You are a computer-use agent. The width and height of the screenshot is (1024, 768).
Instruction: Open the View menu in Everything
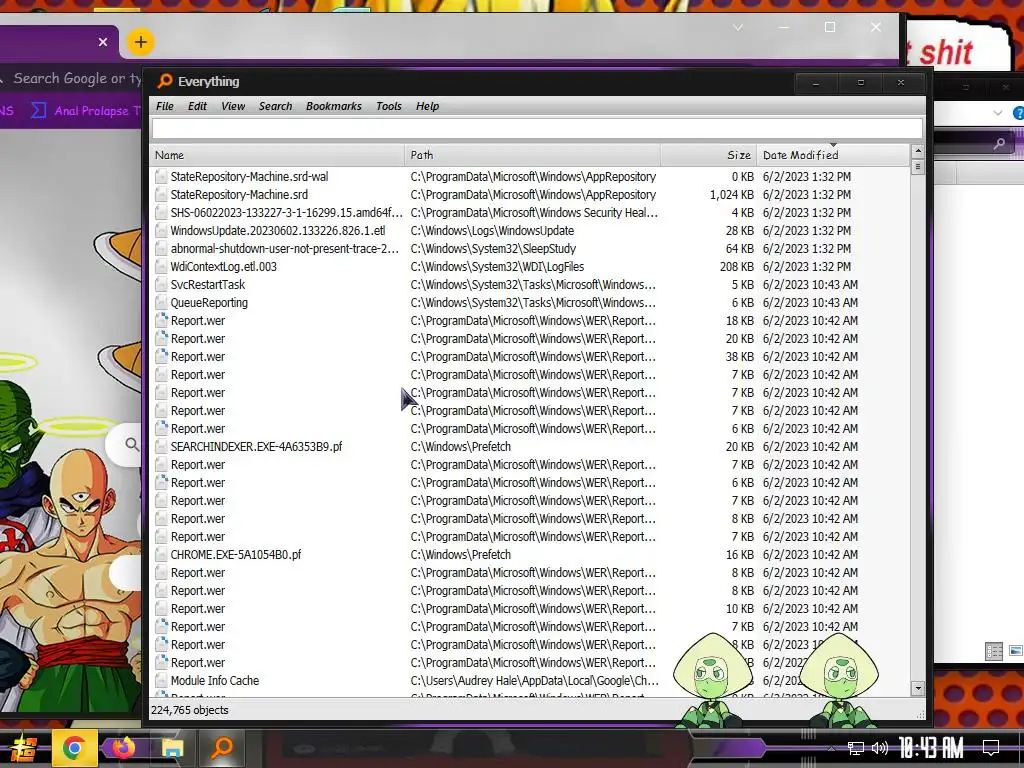232,106
